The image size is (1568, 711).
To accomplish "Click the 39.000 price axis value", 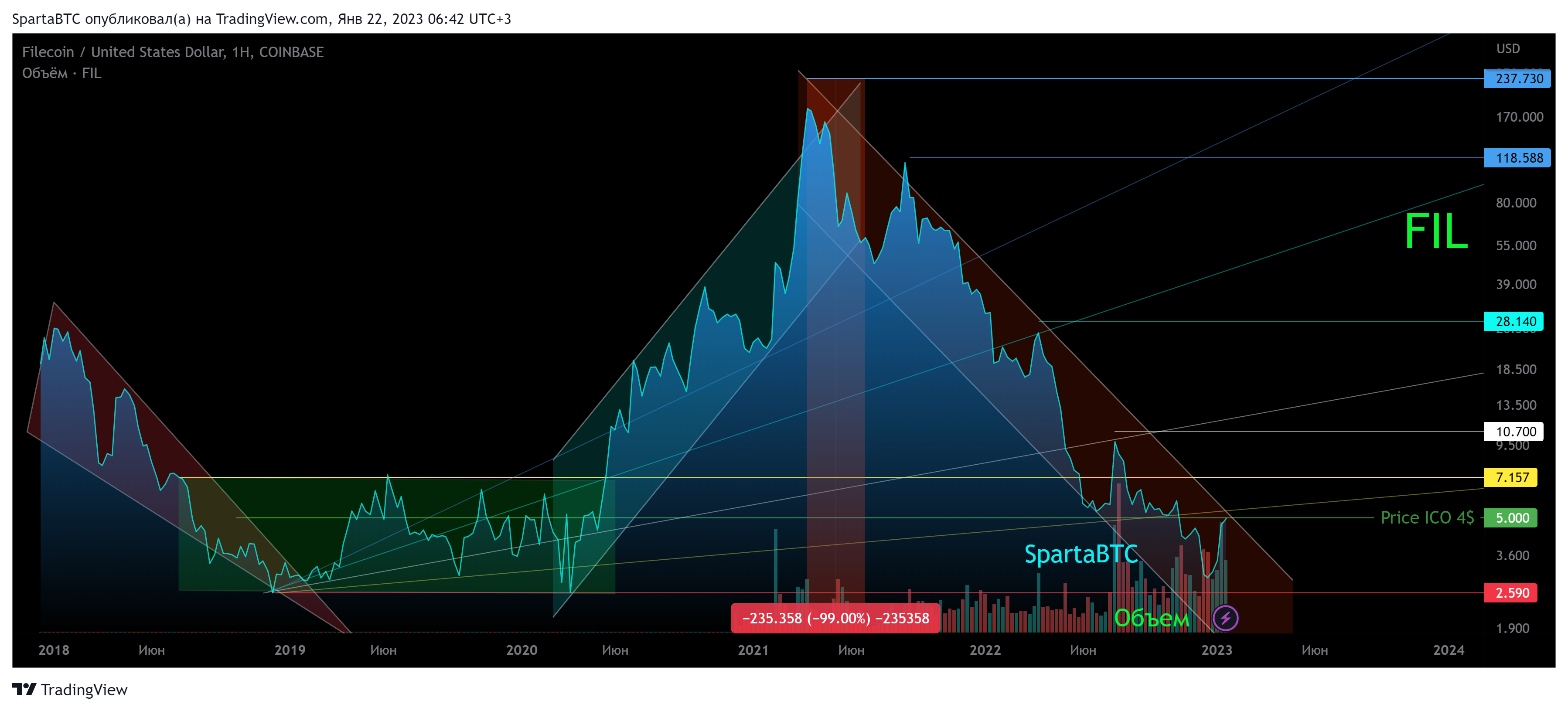I will [x=1516, y=284].
